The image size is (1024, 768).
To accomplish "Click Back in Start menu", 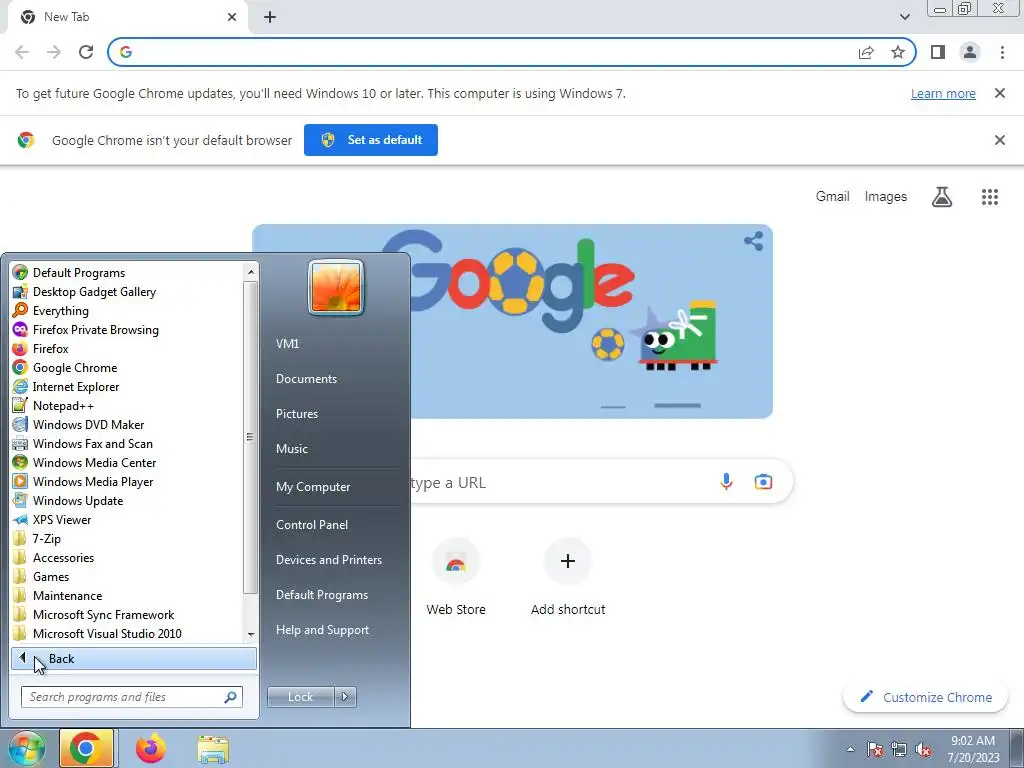I will click(x=134, y=659).
